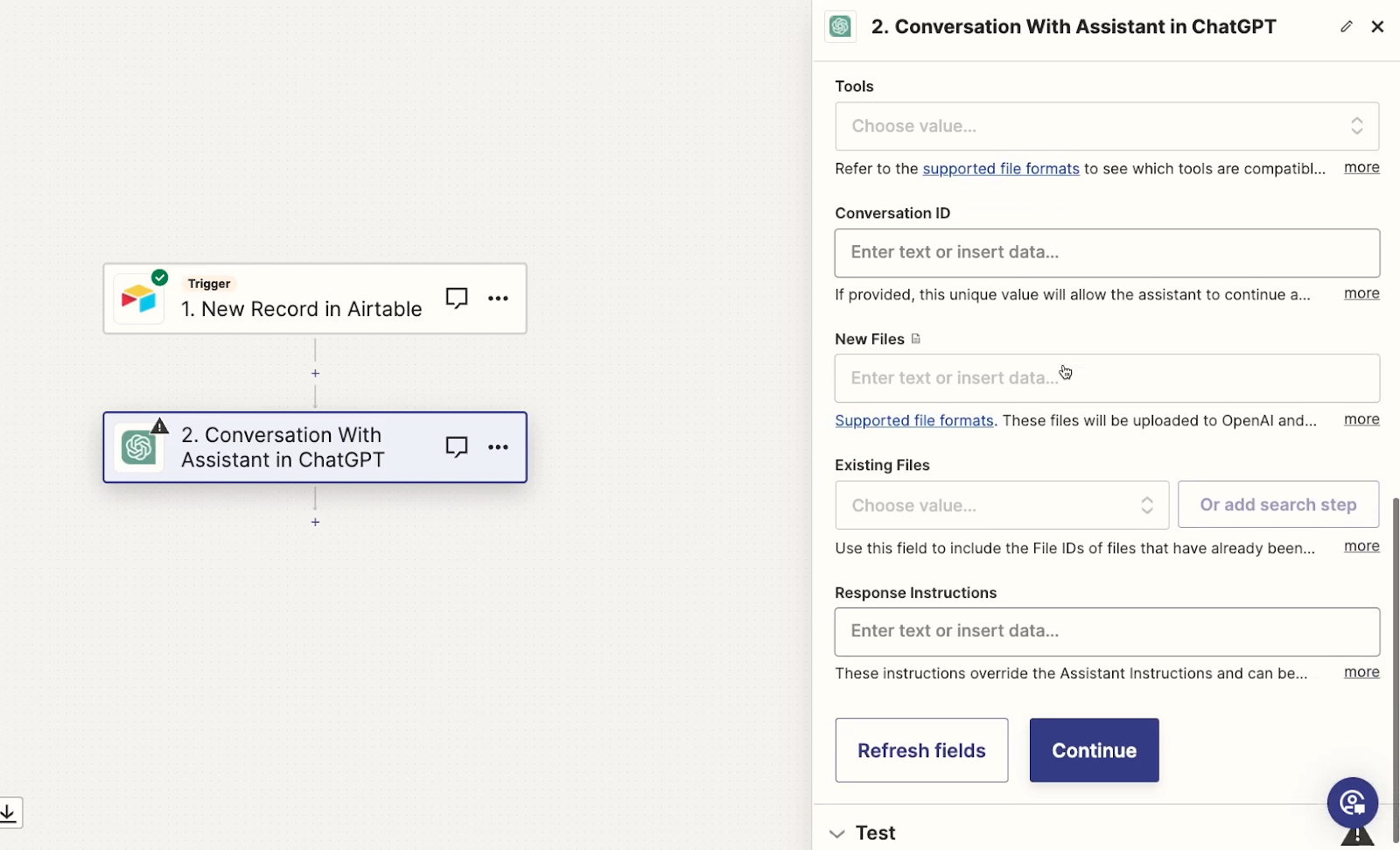Click the ChatGPT logo in the panel header
The image size is (1400, 850).
[x=840, y=26]
